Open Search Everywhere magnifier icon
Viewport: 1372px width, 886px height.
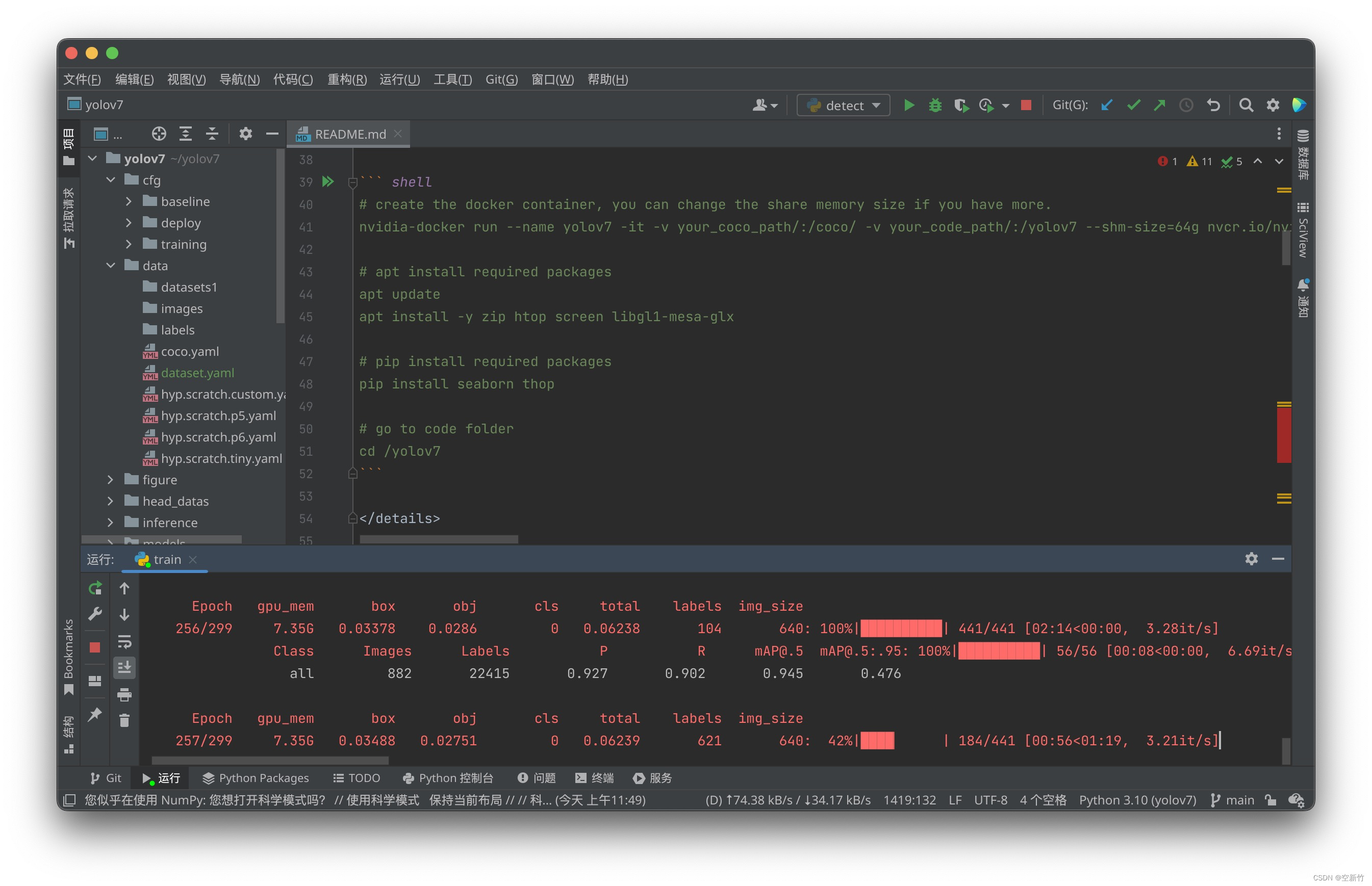pyautogui.click(x=1246, y=106)
